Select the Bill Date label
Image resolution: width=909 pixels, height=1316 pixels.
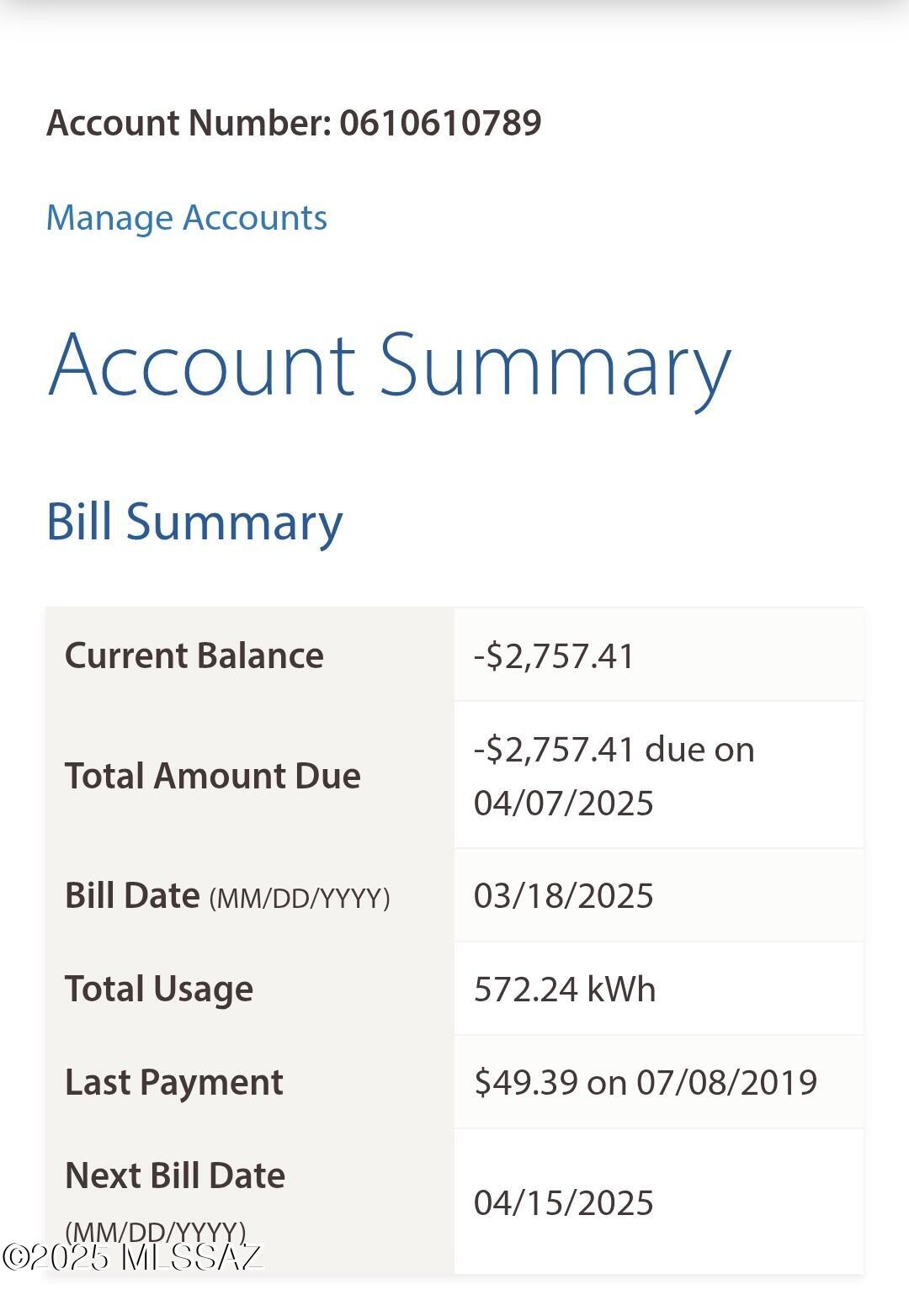tap(227, 896)
